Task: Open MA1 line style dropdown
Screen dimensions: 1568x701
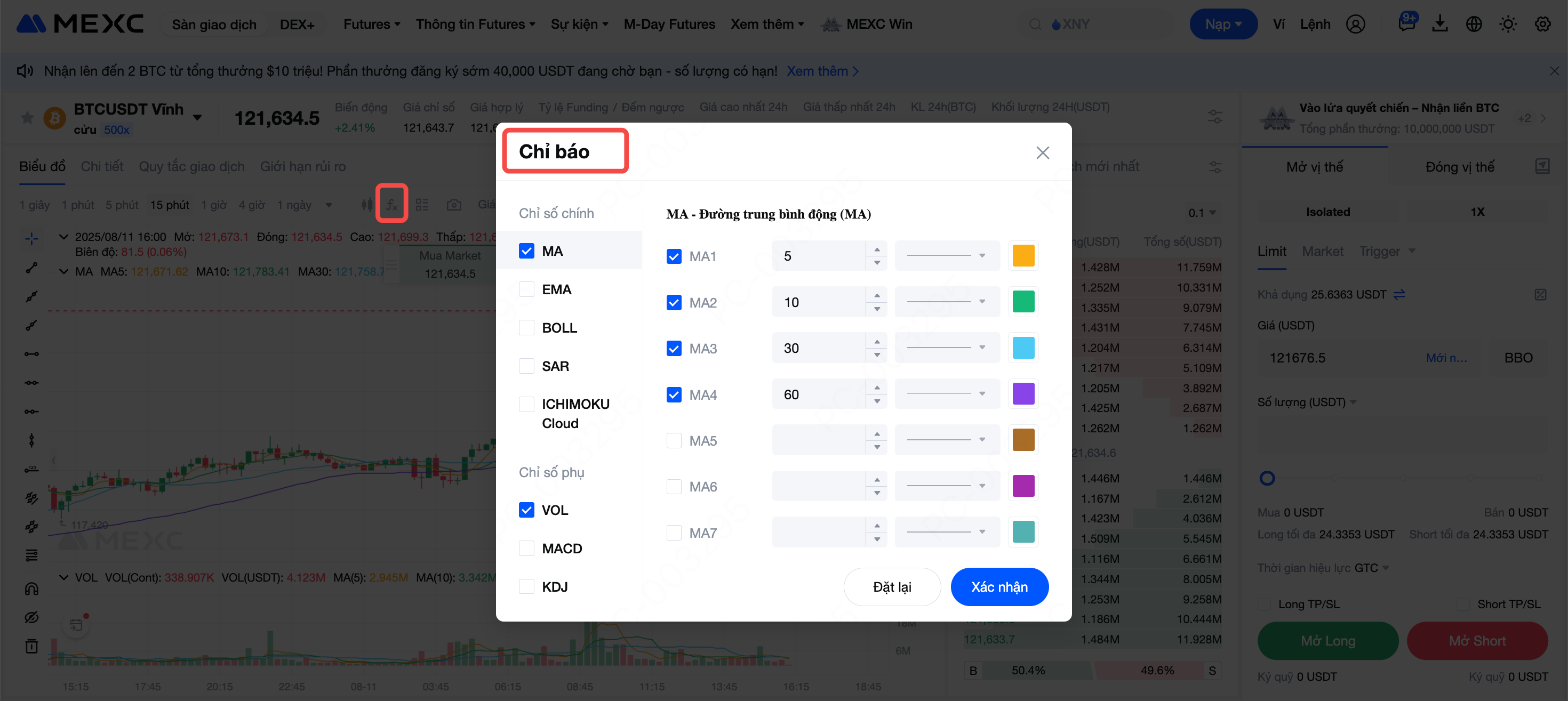Action: pyautogui.click(x=947, y=255)
